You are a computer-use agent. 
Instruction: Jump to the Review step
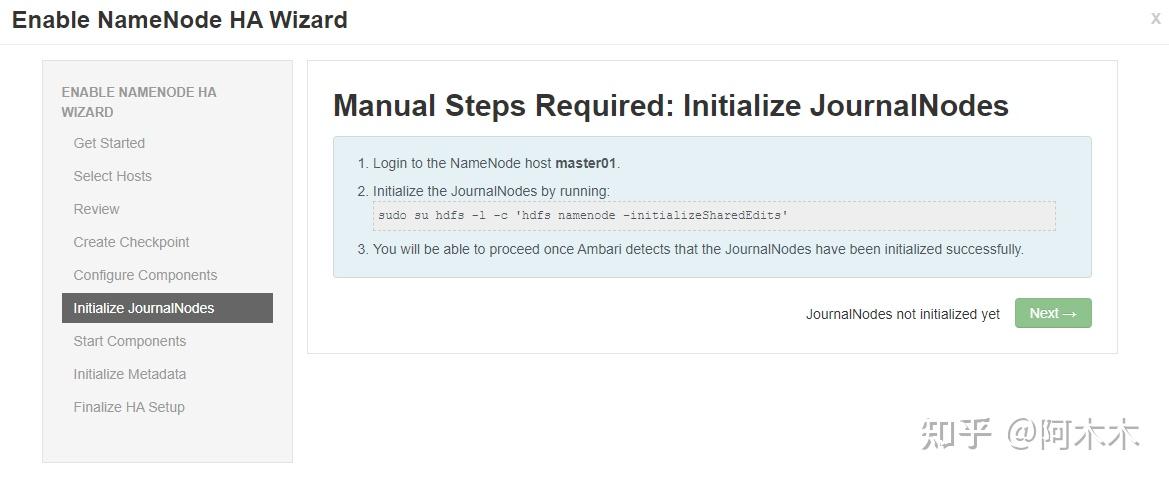[x=96, y=209]
